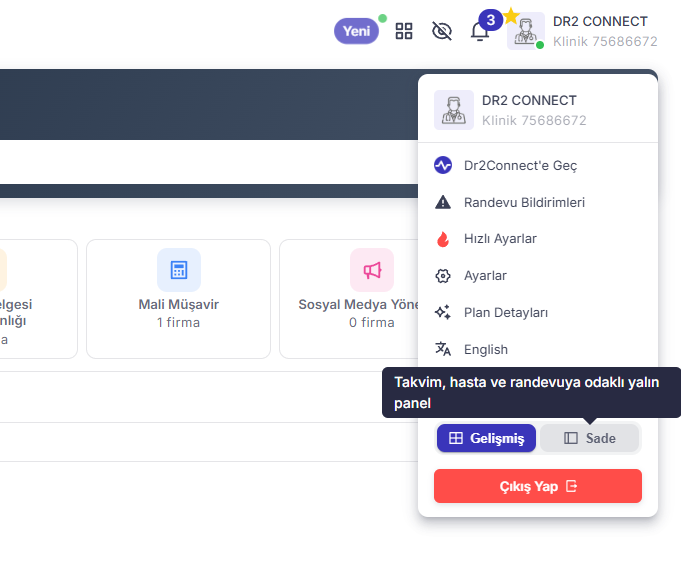Image resolution: width=681 pixels, height=580 pixels.
Task: Switch language to English
Action: point(538,349)
